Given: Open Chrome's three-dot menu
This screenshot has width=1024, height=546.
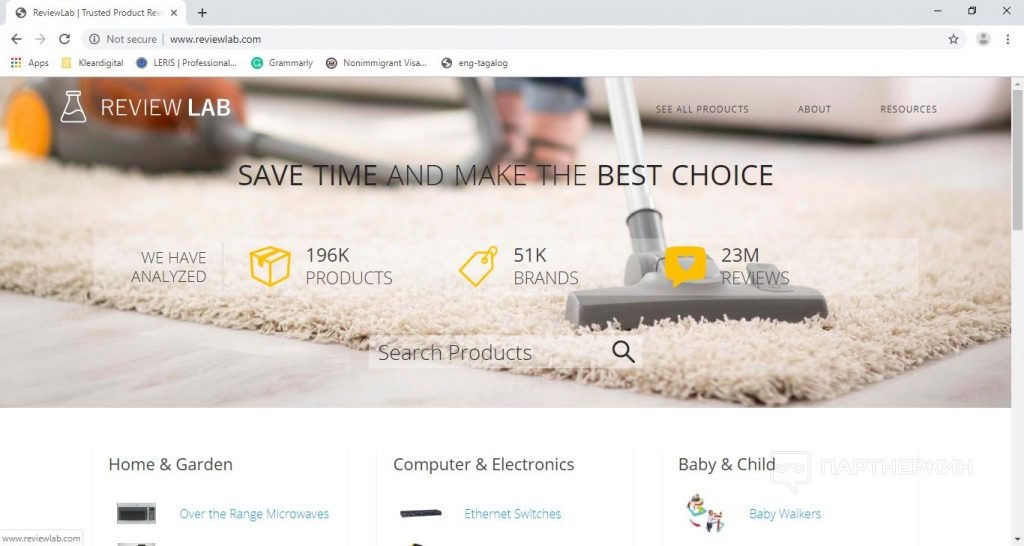Looking at the screenshot, I should pos(1008,39).
